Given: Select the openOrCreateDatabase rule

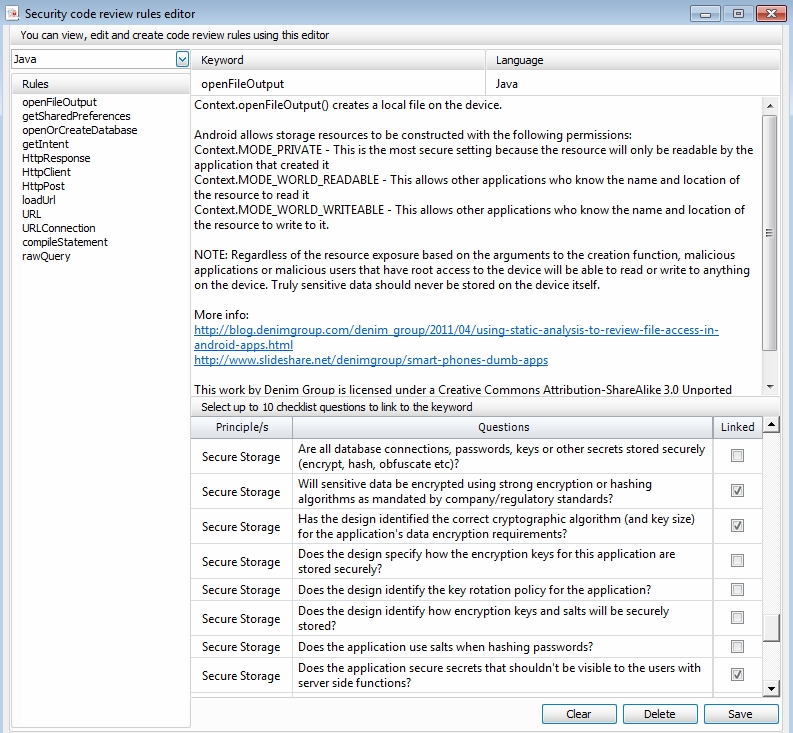Looking at the screenshot, I should (x=79, y=130).
